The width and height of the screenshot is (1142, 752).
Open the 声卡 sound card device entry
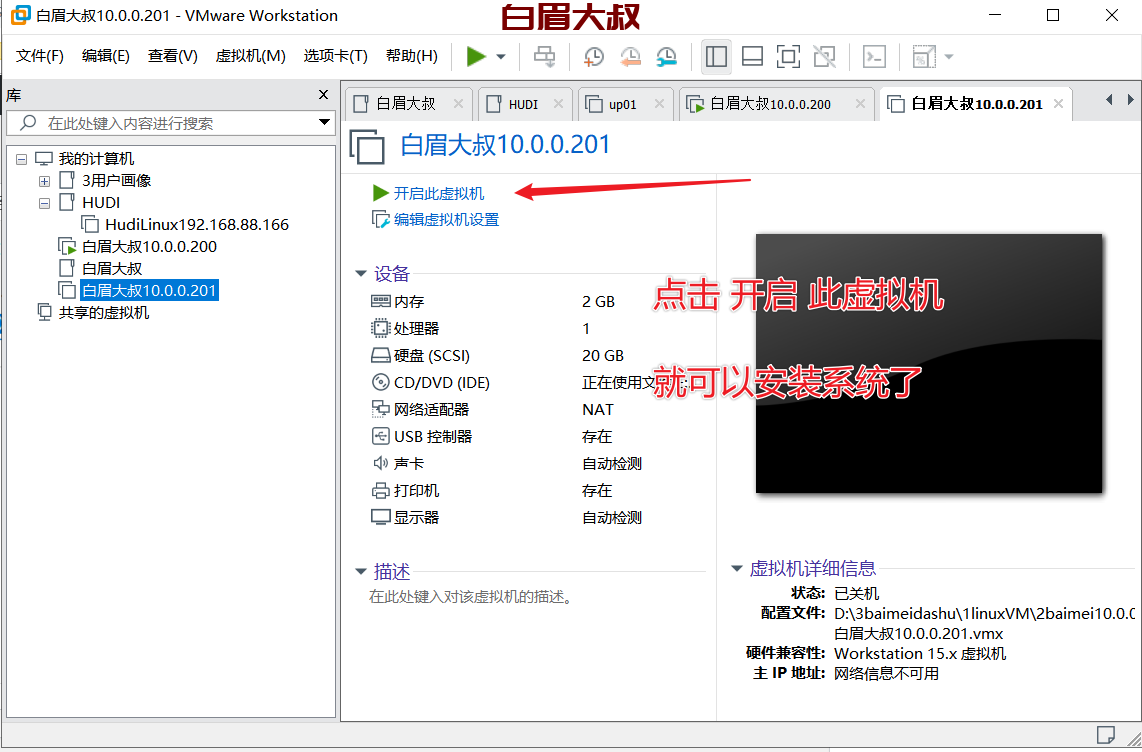click(398, 463)
